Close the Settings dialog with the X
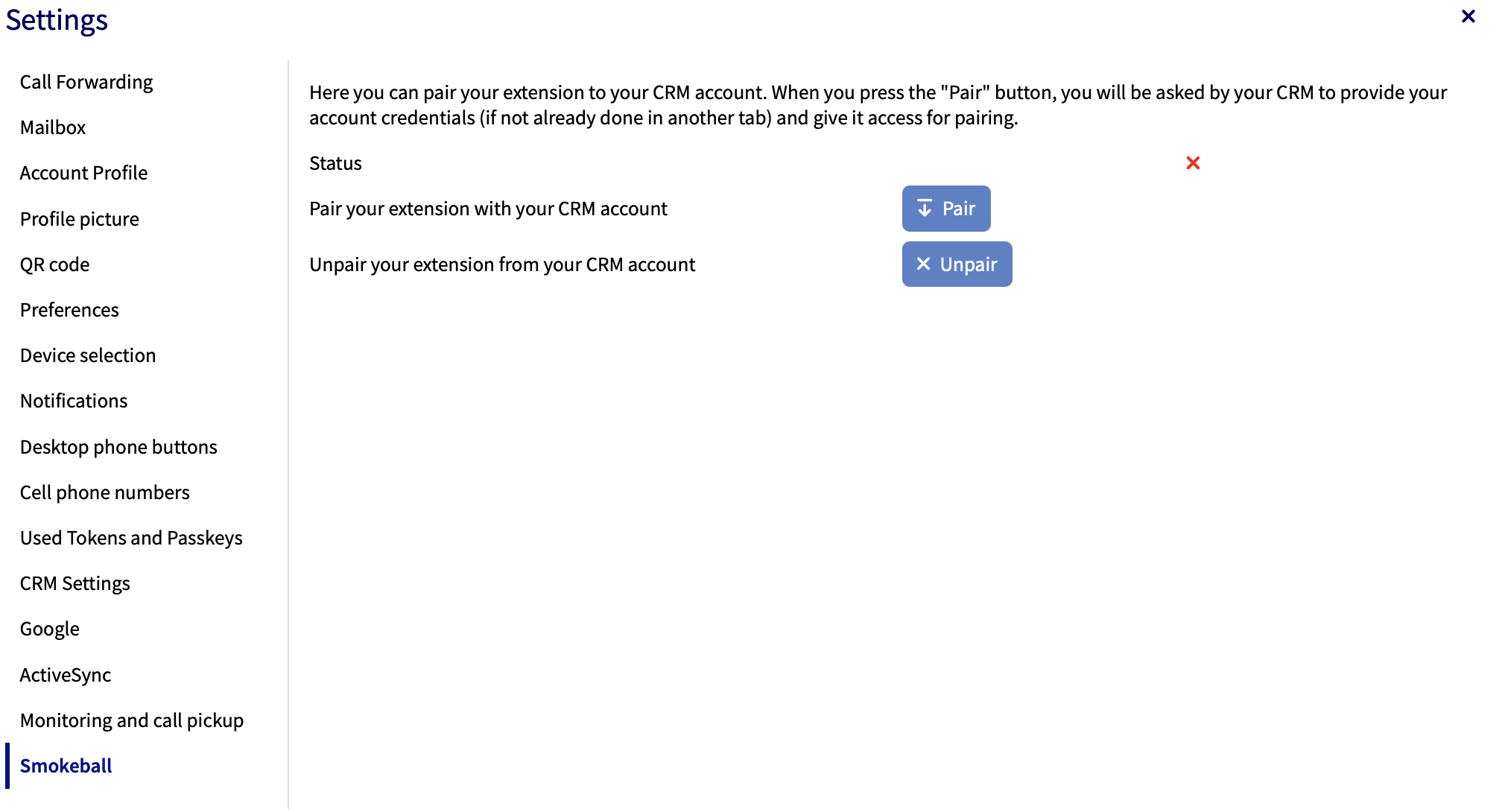1502x812 pixels. (x=1468, y=16)
